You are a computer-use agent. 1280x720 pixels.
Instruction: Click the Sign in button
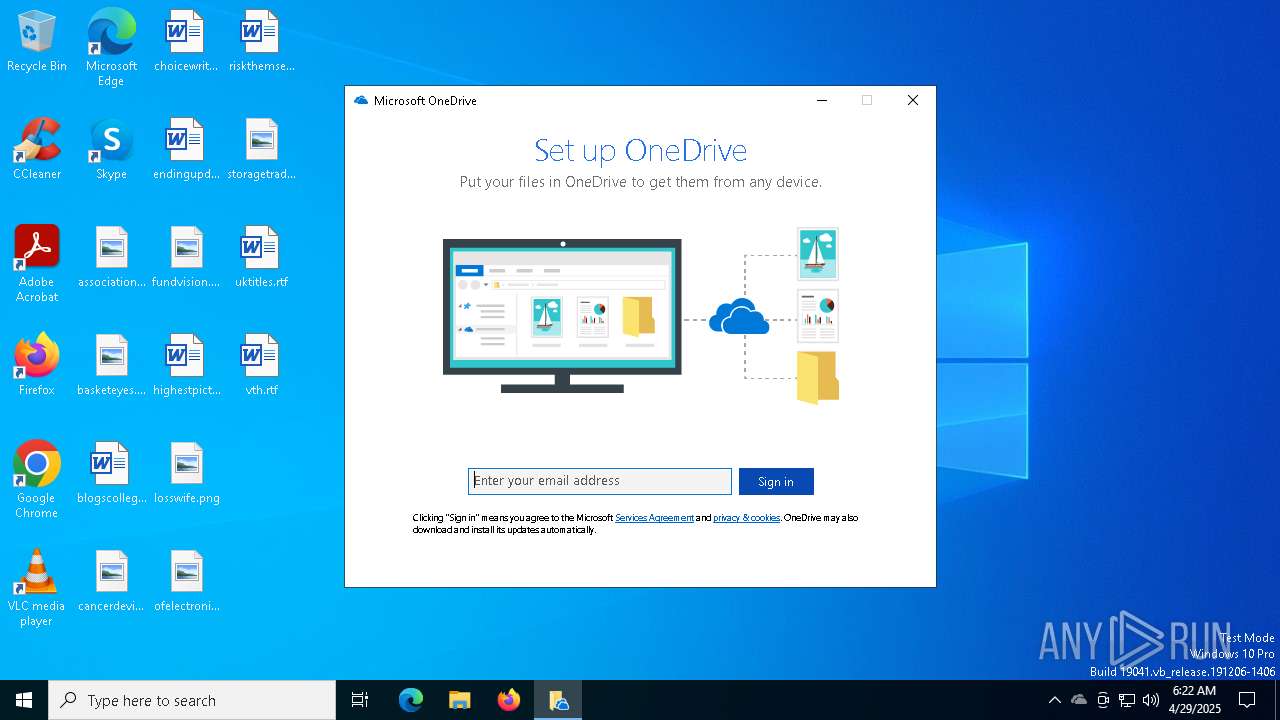pos(776,481)
